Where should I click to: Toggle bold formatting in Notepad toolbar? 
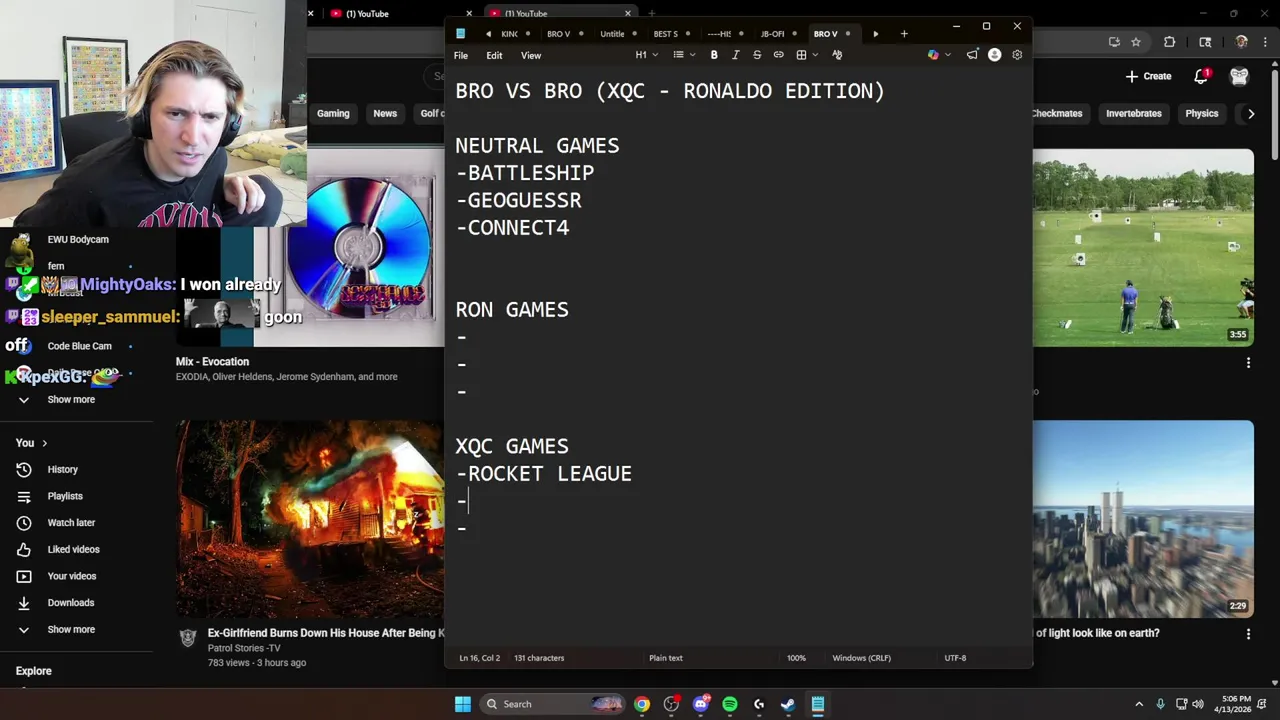pyautogui.click(x=714, y=55)
